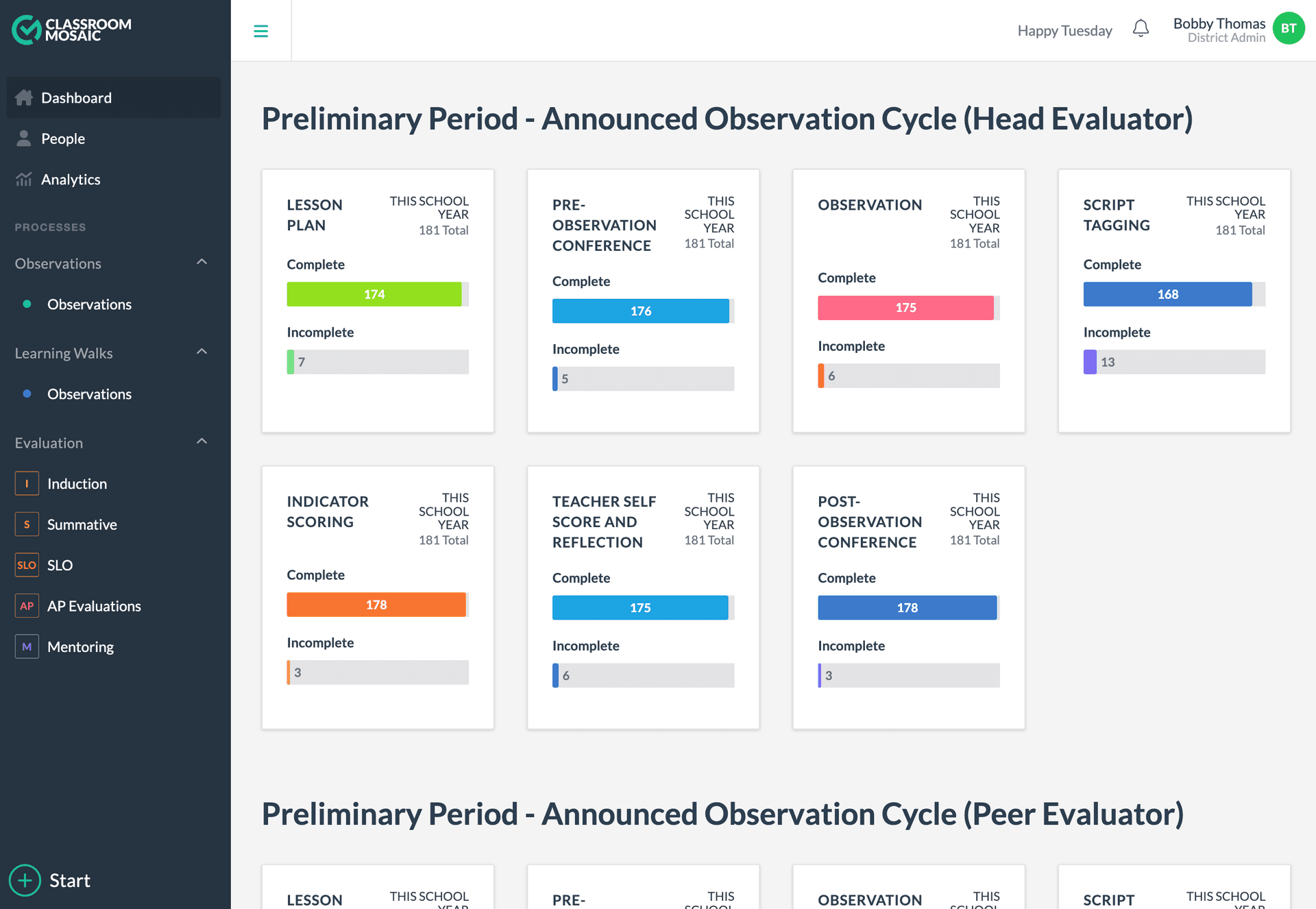Click the Start plus icon
Viewport: 1316px width, 909px height.
[25, 880]
